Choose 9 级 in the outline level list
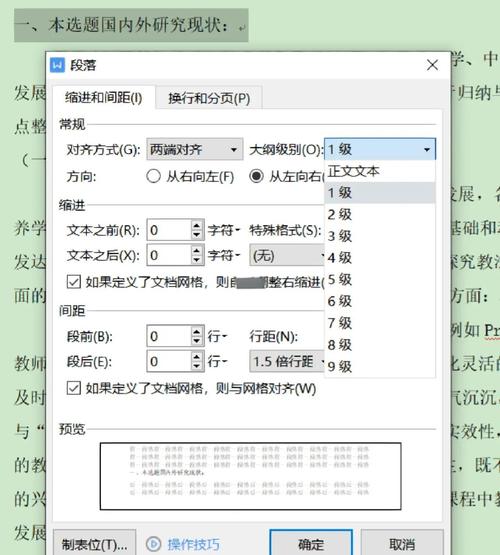The height and width of the screenshot is (555, 500). 380,366
